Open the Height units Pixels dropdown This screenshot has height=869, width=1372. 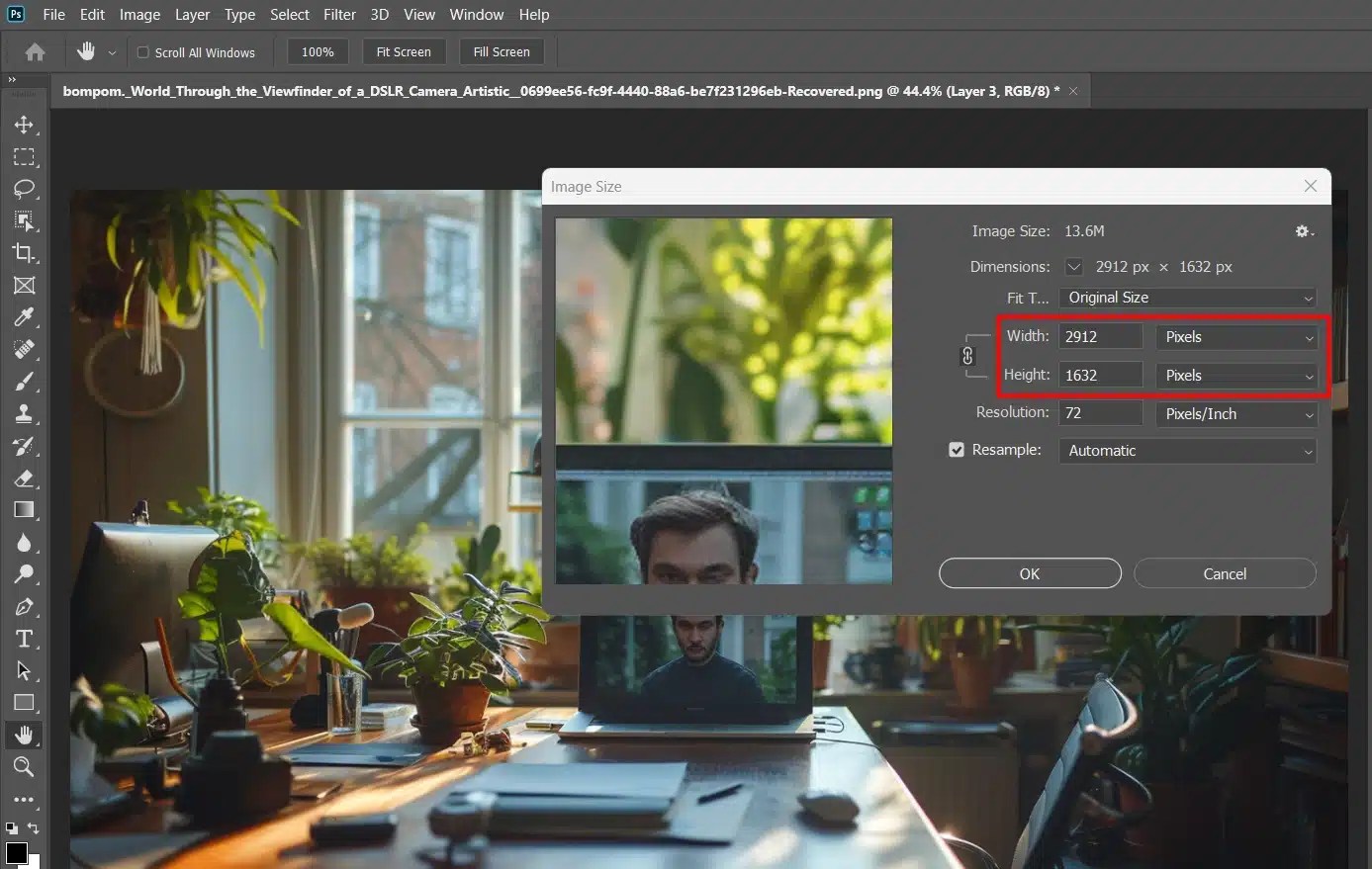tap(1236, 376)
